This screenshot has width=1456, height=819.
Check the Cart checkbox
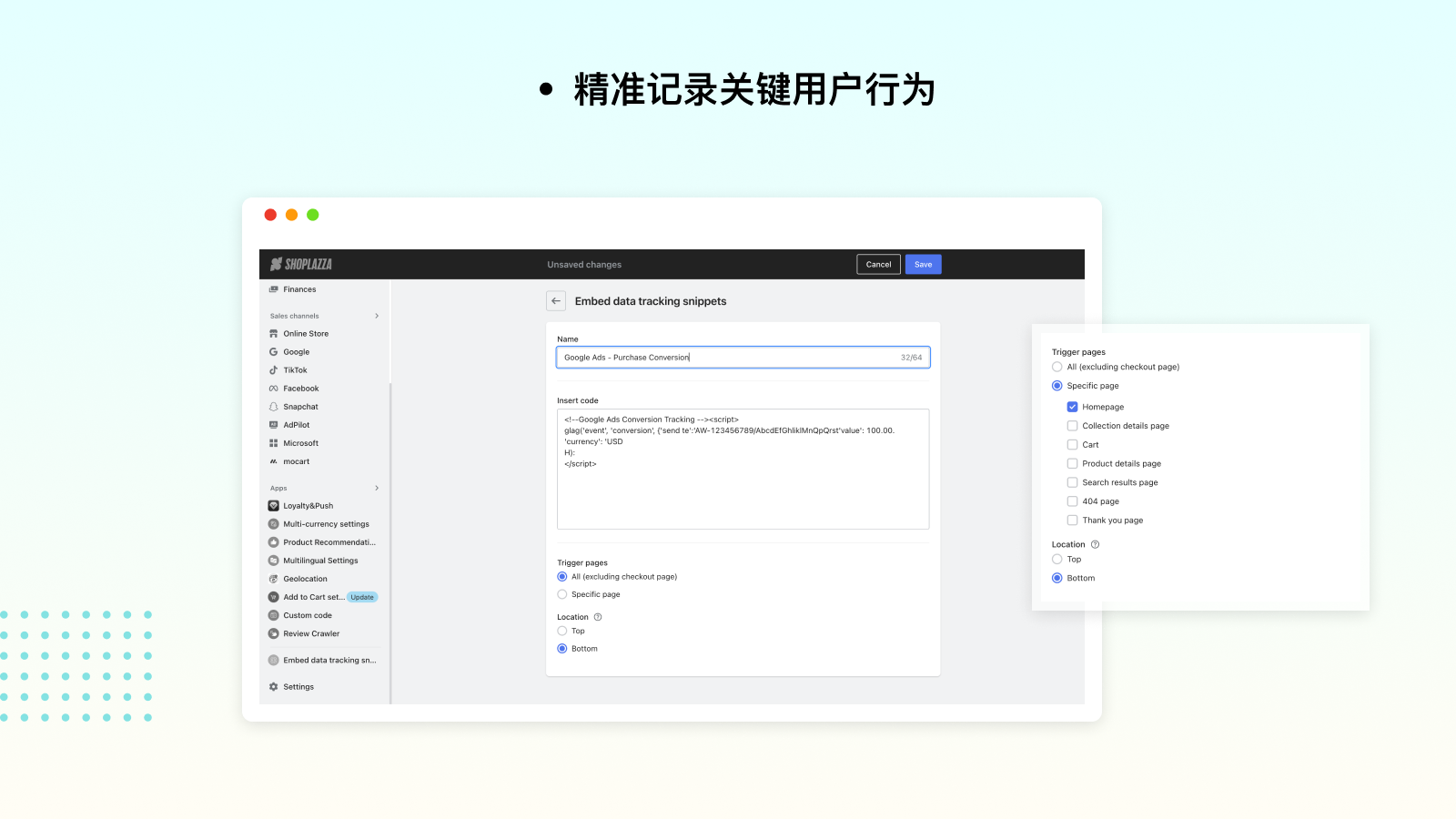[x=1072, y=445]
